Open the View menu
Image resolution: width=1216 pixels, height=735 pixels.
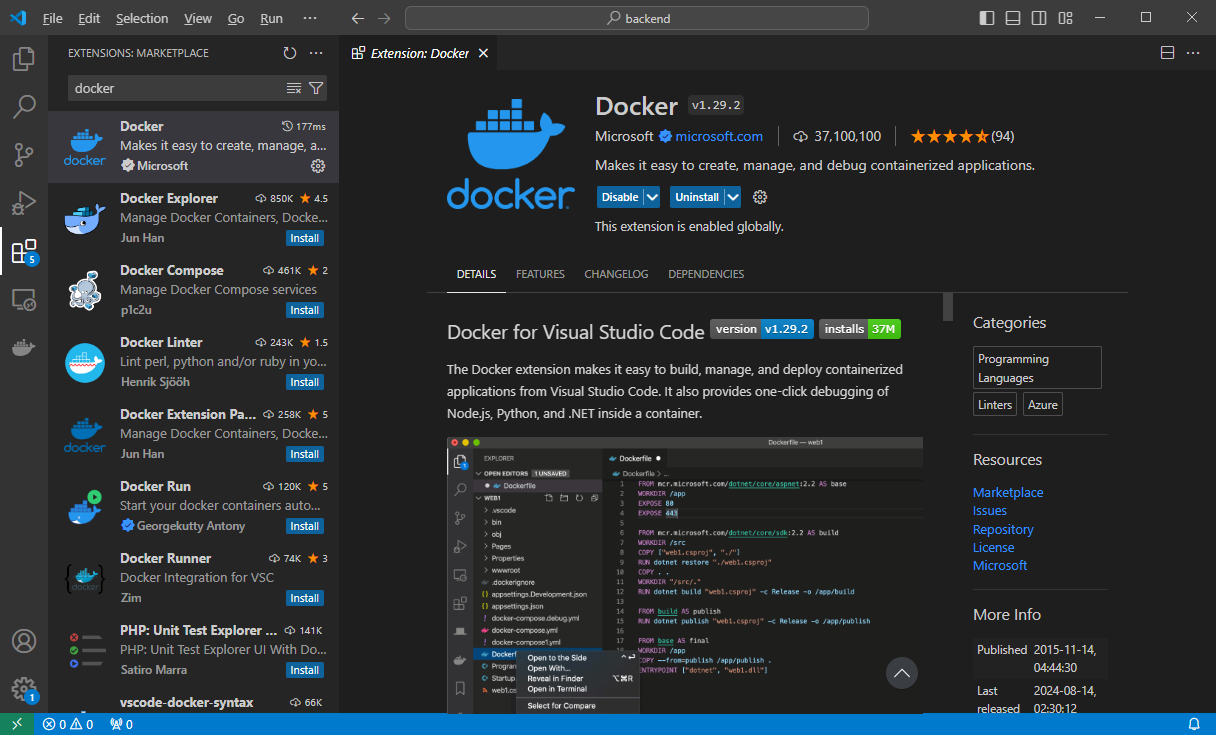coord(198,18)
